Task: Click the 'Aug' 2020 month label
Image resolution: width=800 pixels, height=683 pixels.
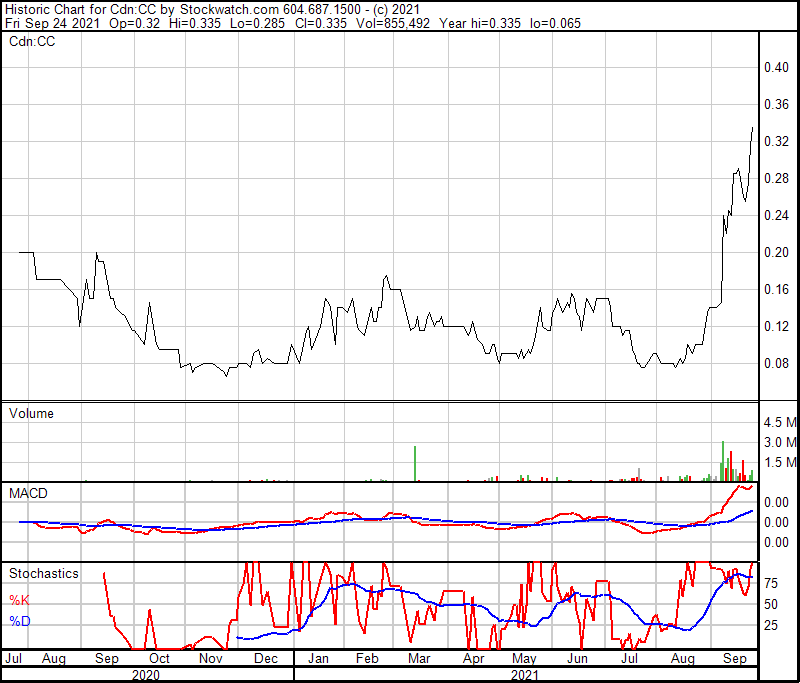Action: [54, 659]
